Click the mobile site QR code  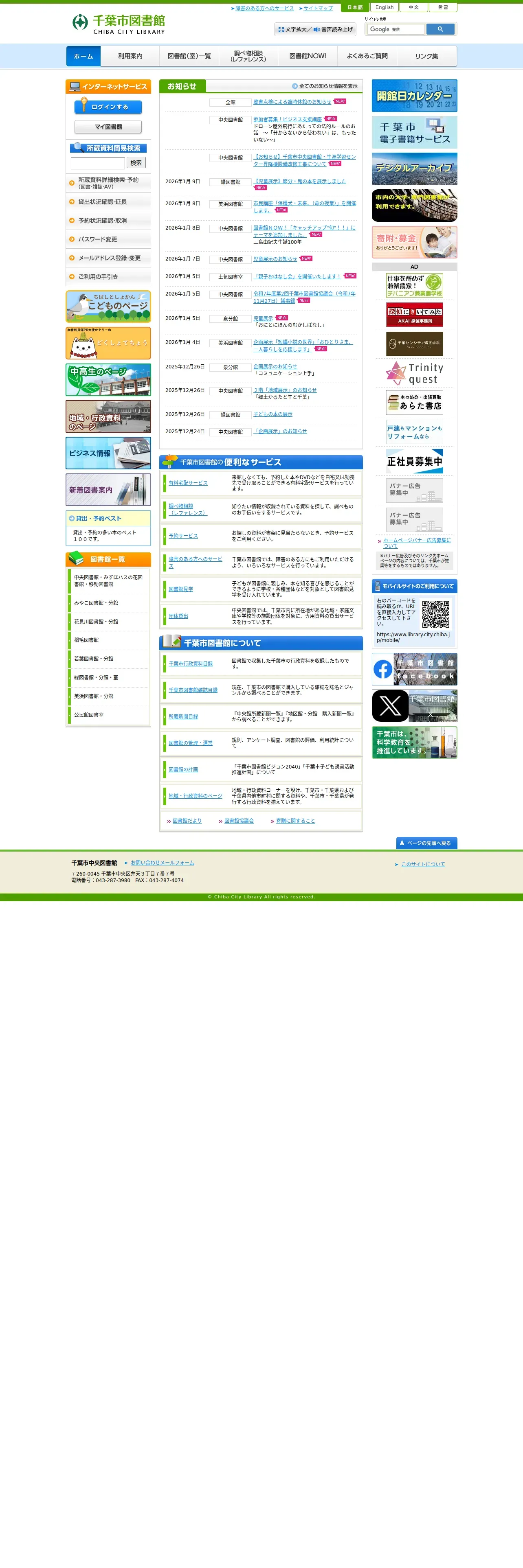pos(436,613)
